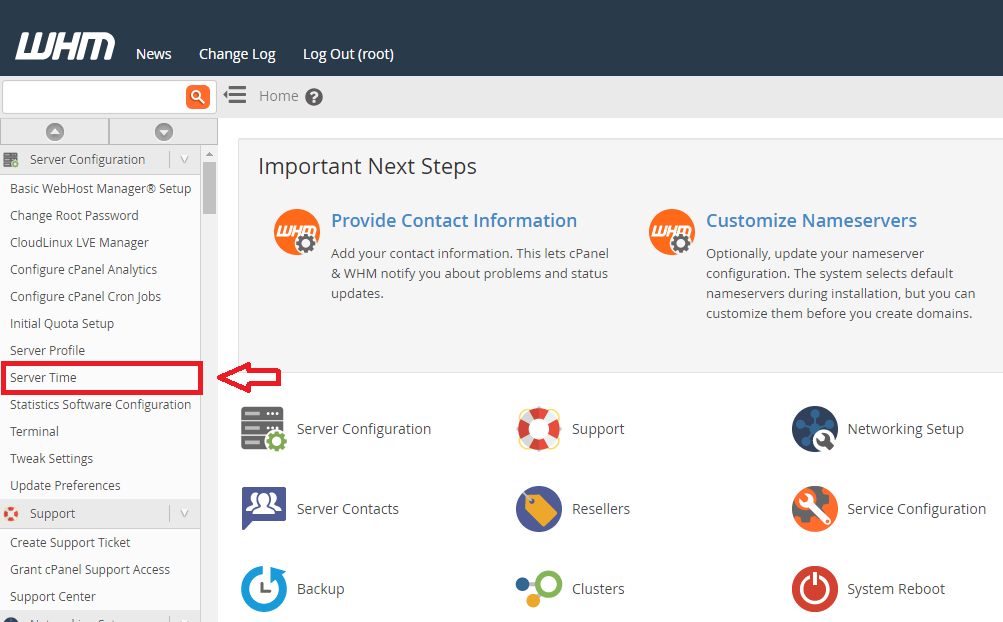
Task: Open Tweak Settings
Action: (x=51, y=458)
